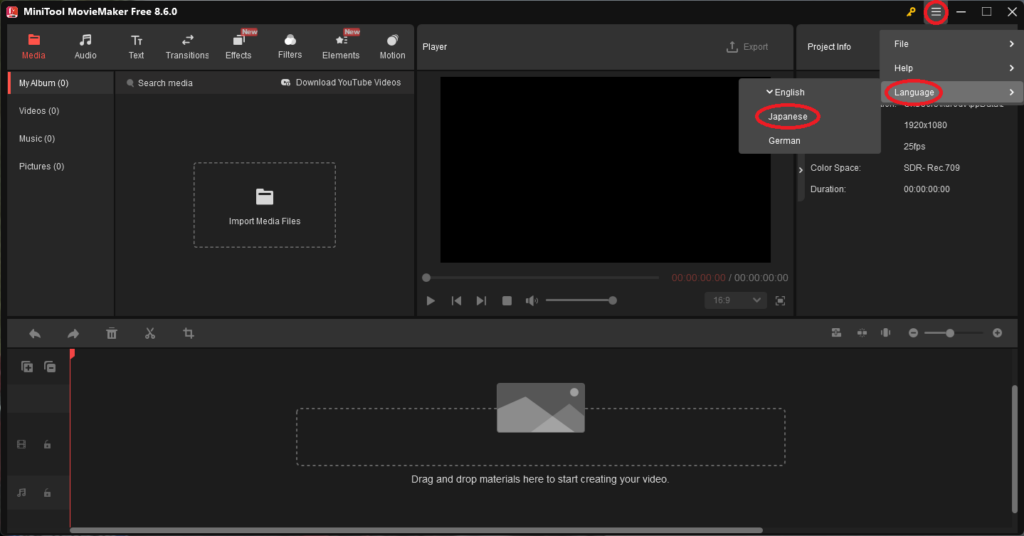Click the timeline drop zone placeholder
Image resolution: width=1024 pixels, height=536 pixels.
(541, 436)
